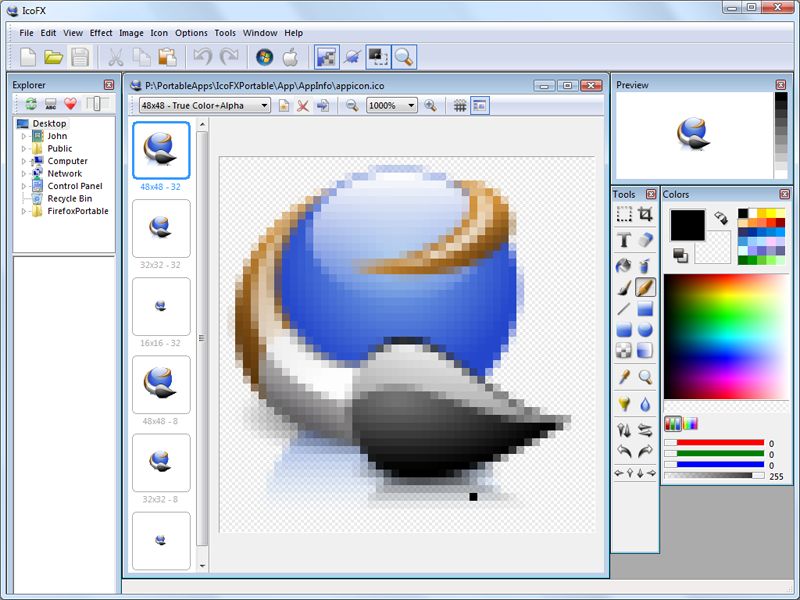Toggle the transparent background view
This screenshot has width=800, height=600.
[x=479, y=106]
